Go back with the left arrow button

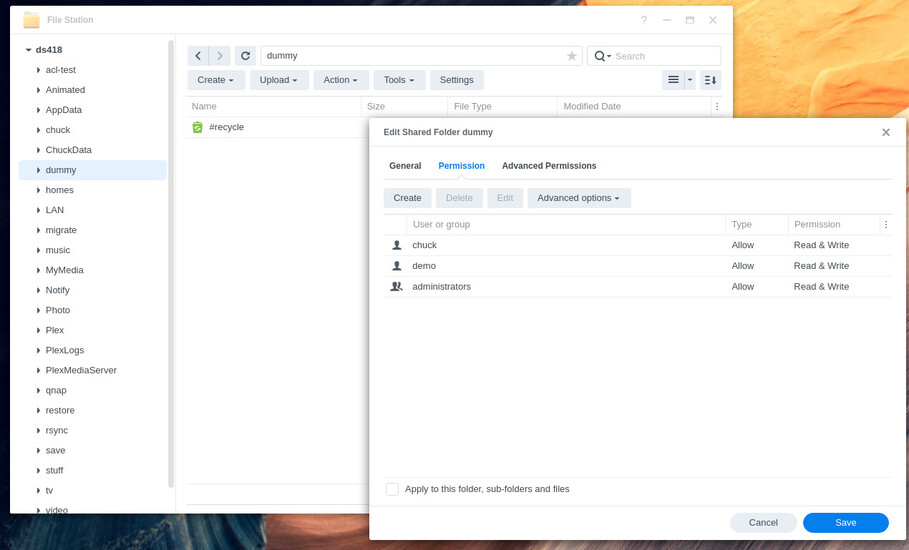198,56
